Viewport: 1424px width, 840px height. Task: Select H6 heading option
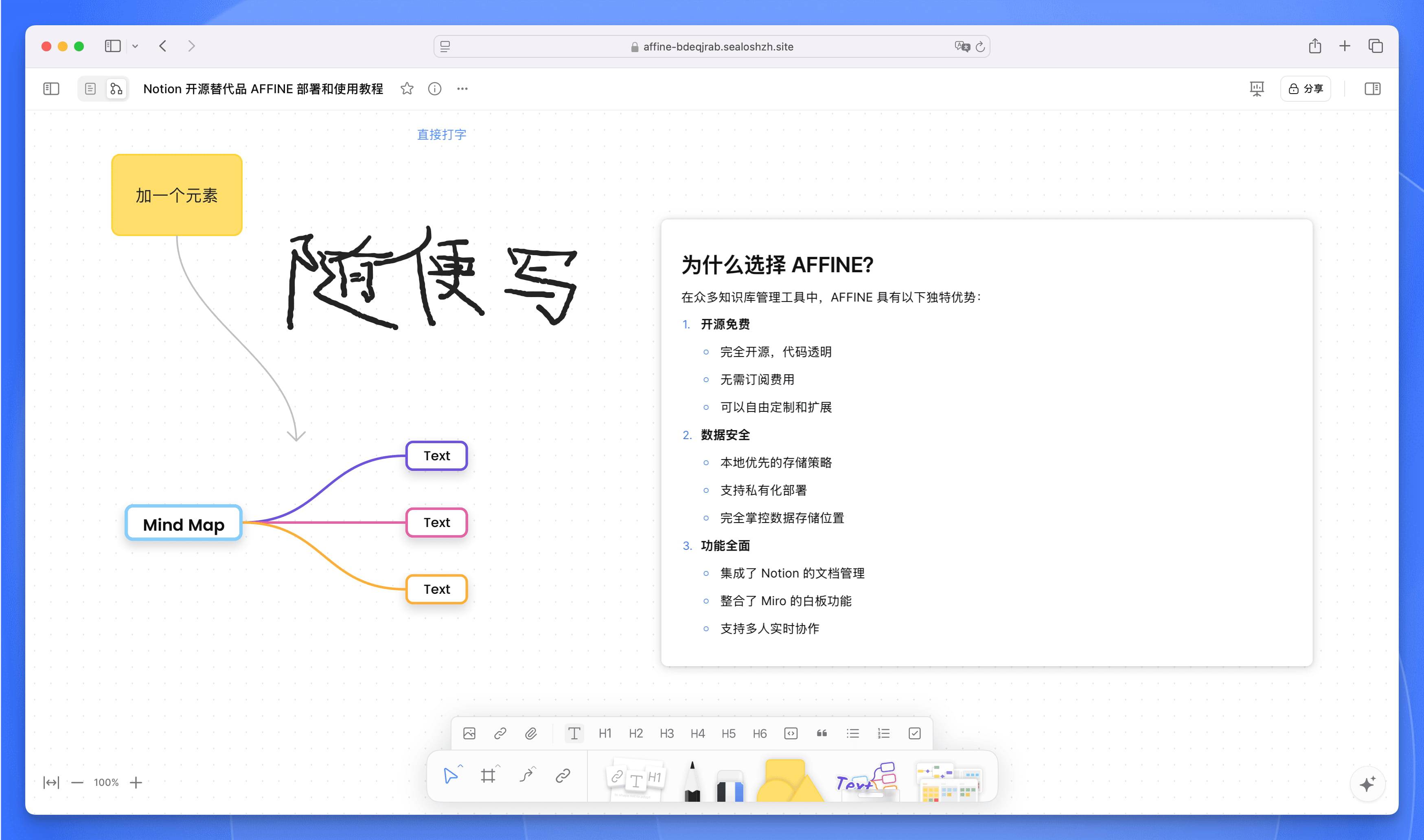pyautogui.click(x=759, y=734)
